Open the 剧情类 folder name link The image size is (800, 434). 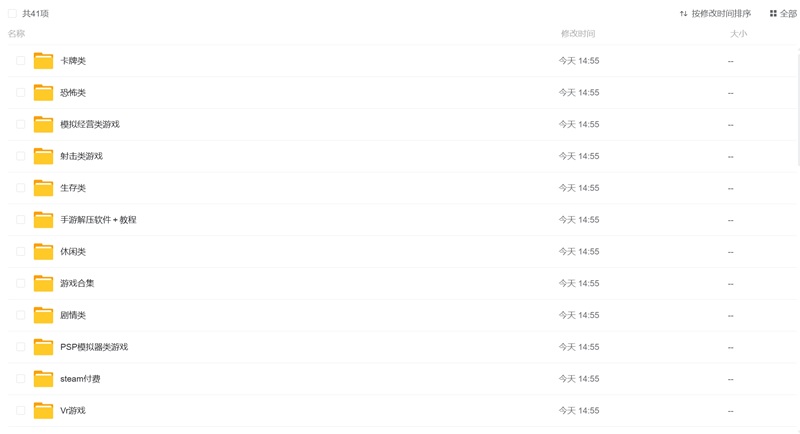(x=73, y=315)
